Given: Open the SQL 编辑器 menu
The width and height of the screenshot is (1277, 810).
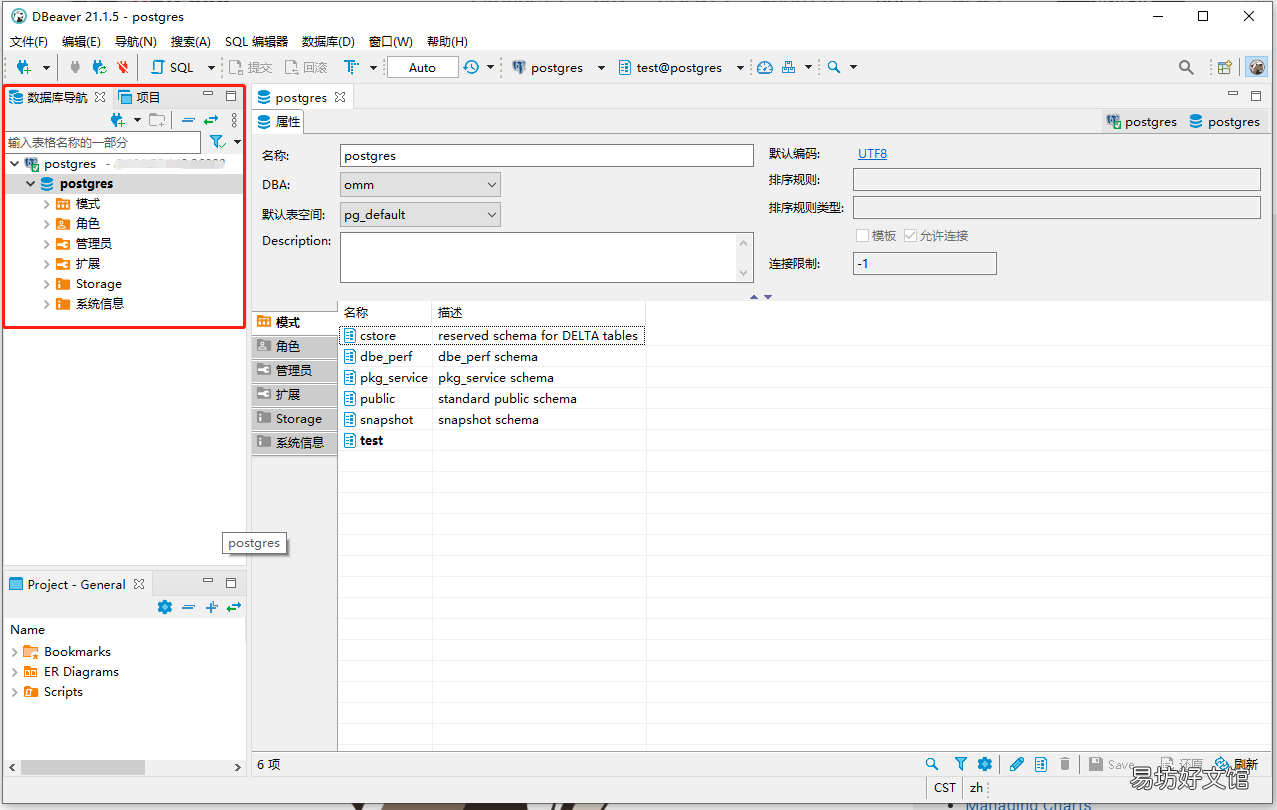Looking at the screenshot, I should pos(256,41).
